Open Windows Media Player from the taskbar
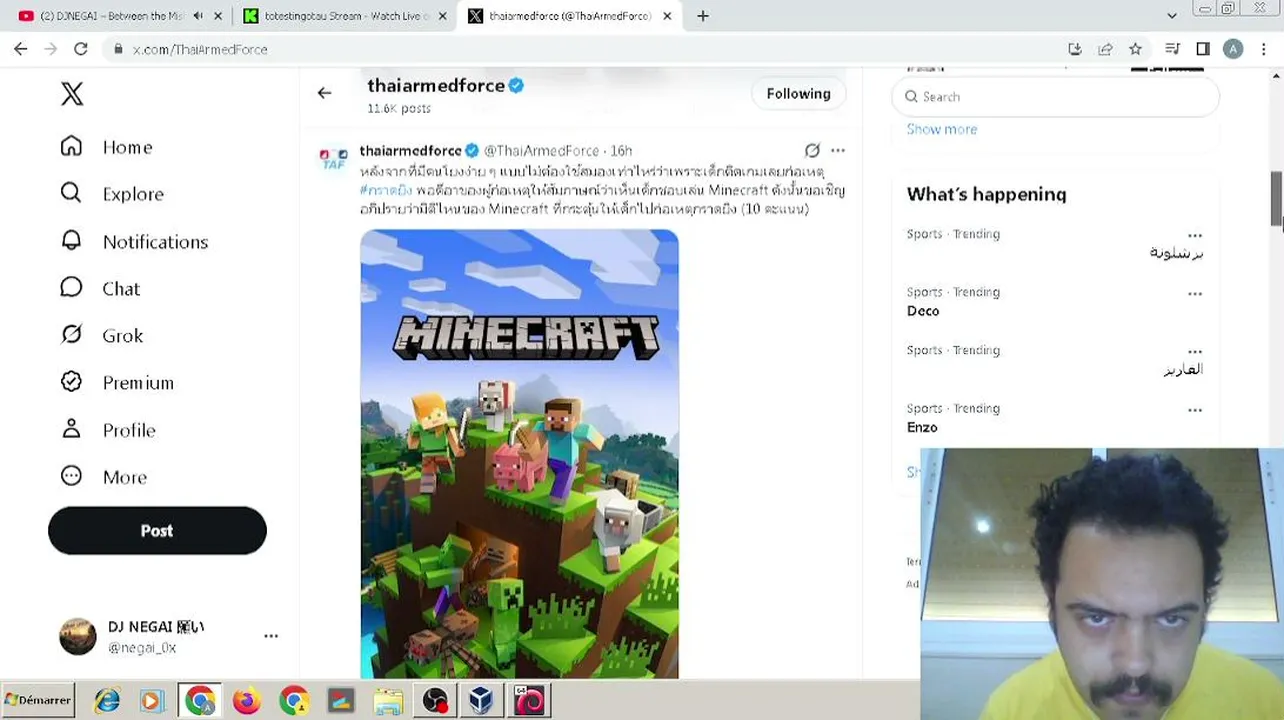Screen dimensions: 1284x720 click(152, 701)
